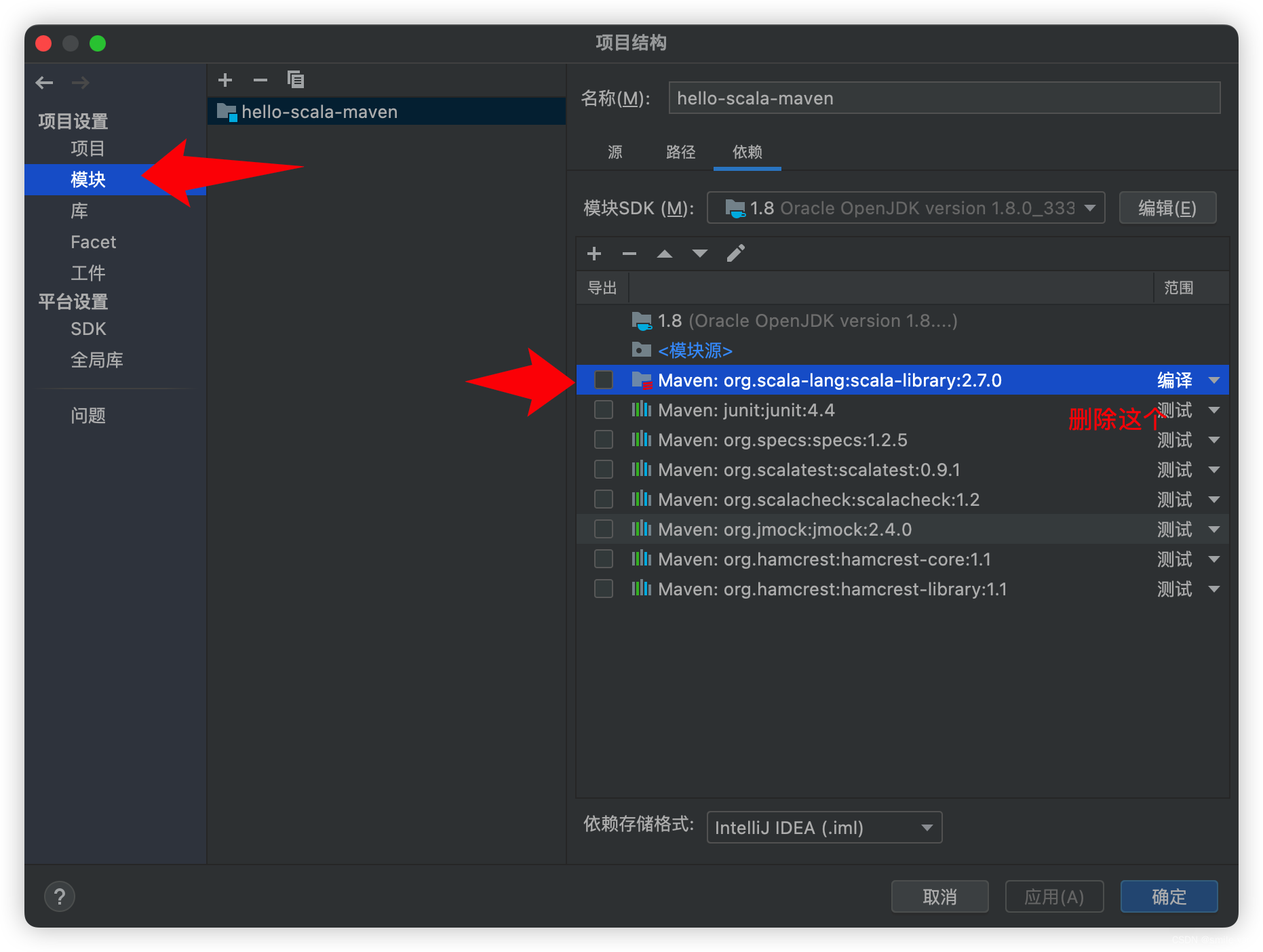Add a new module with the plus icon
Viewport: 1263px width, 952px height.
225,79
